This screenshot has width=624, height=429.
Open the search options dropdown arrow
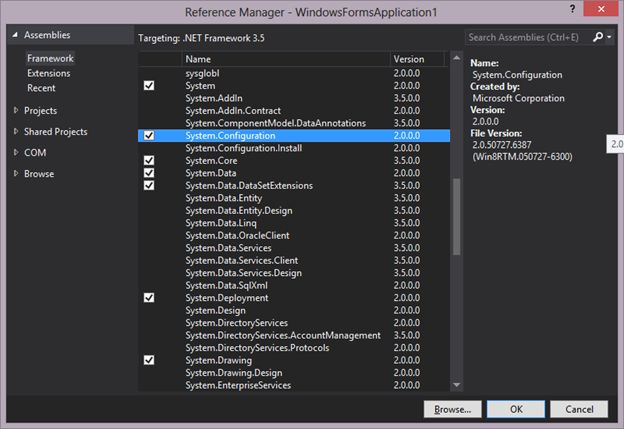coord(609,37)
